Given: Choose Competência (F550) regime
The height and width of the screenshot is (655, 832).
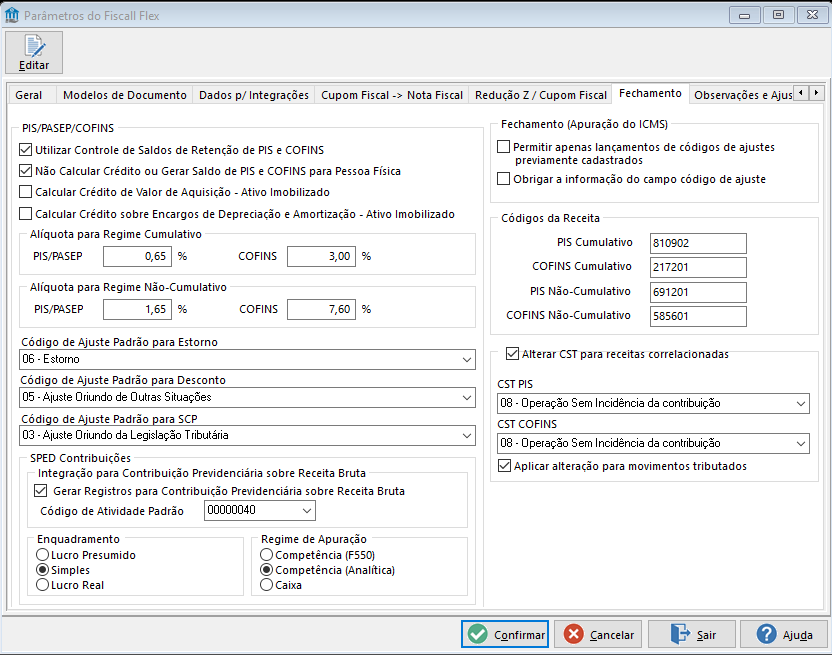Looking at the screenshot, I should [266, 555].
